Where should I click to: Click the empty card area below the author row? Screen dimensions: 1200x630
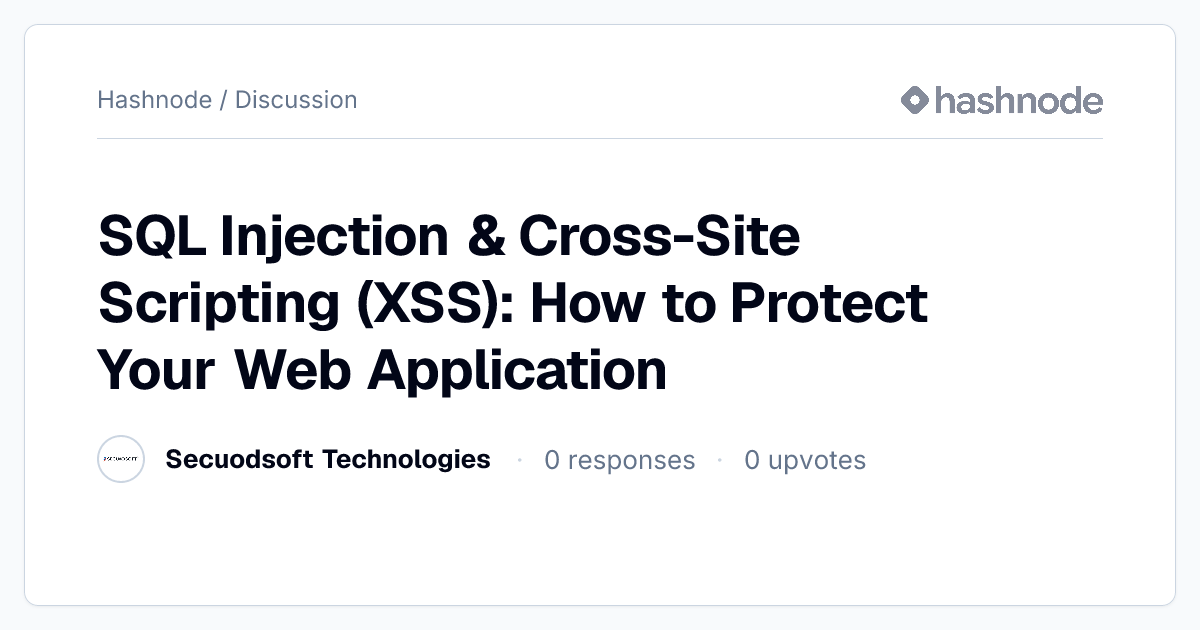600,545
